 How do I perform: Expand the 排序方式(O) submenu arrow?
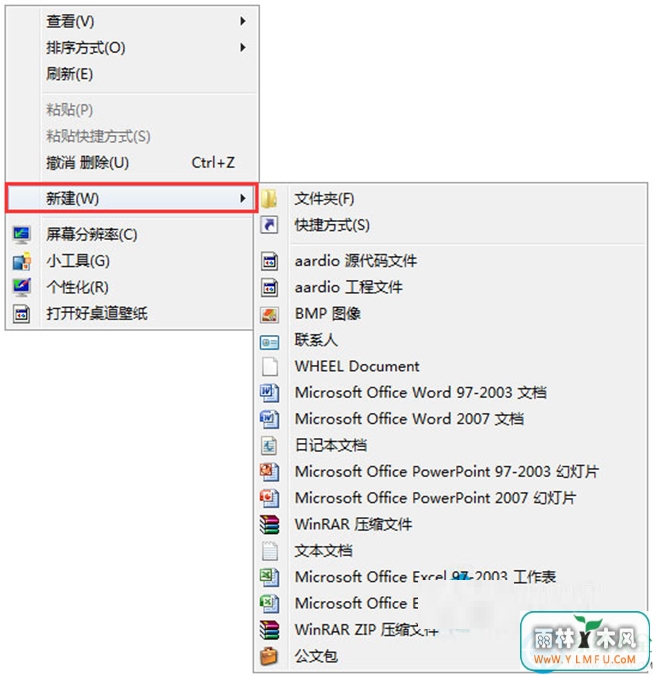[x=243, y=47]
